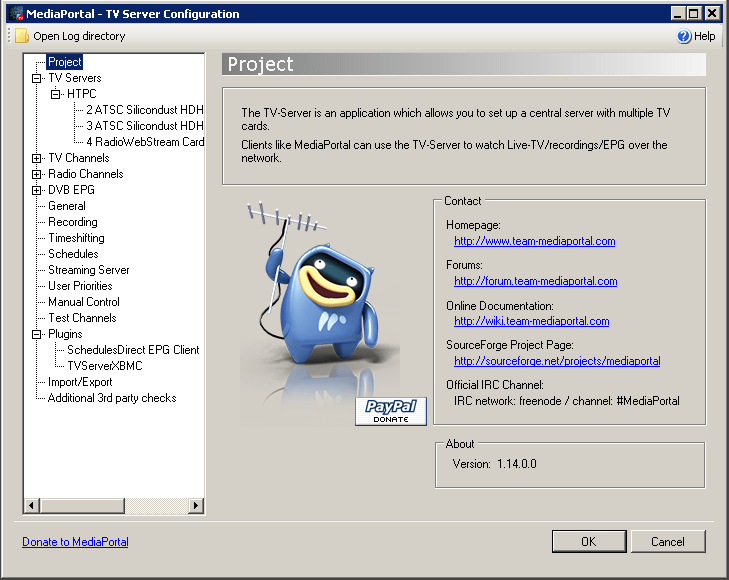
Task: Open User Priorities settings
Action: [80, 286]
